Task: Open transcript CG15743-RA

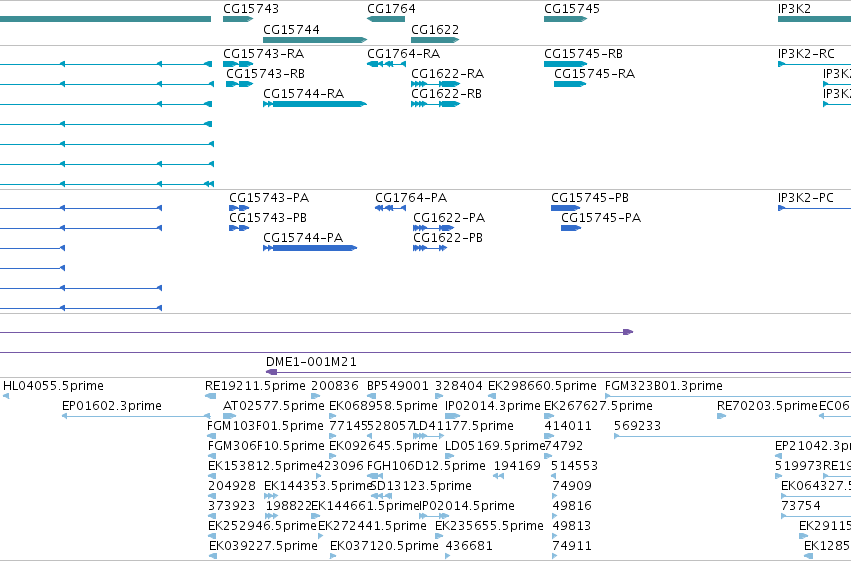Action: (x=264, y=54)
